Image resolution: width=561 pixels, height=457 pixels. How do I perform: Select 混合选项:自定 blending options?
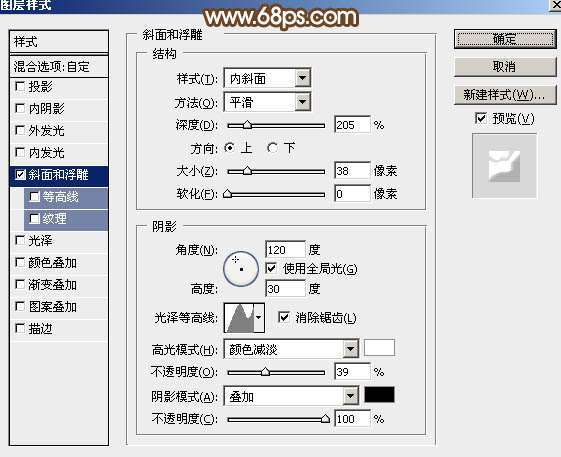click(59, 67)
